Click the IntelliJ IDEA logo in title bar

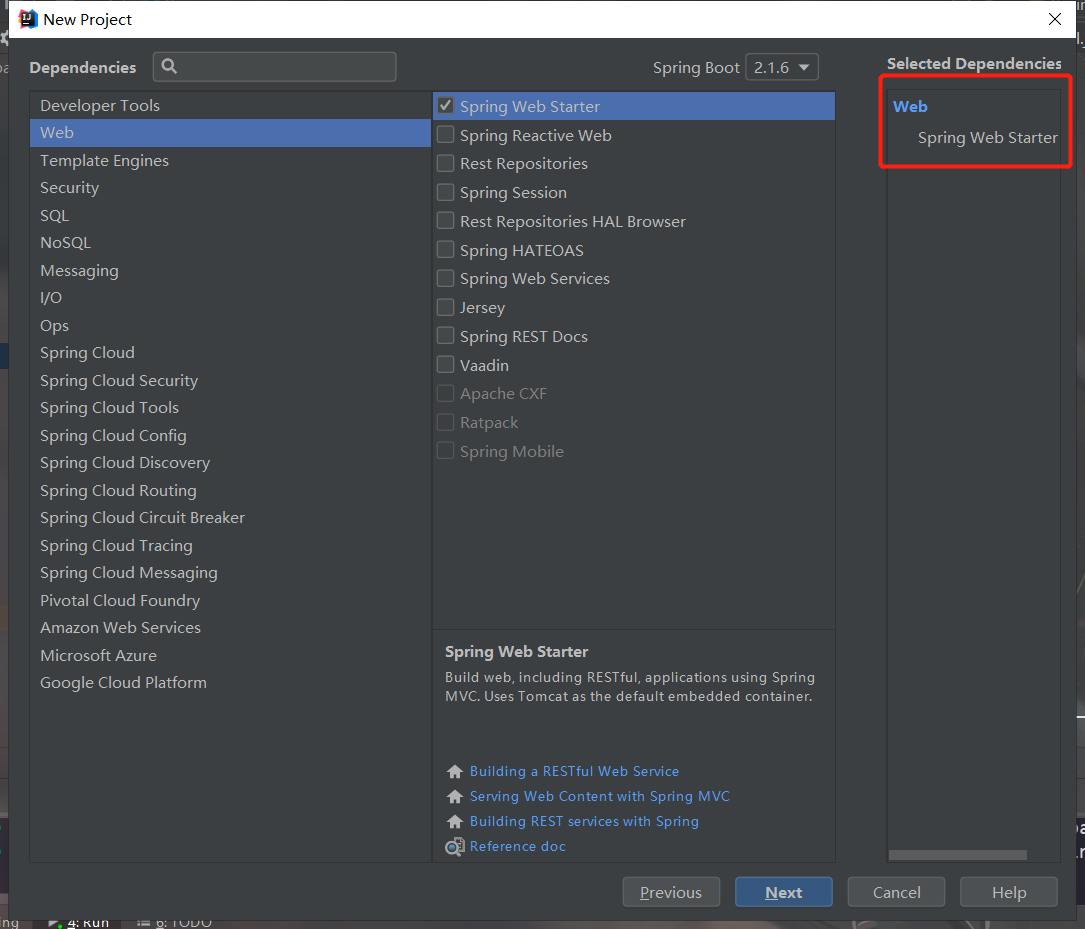[x=28, y=19]
